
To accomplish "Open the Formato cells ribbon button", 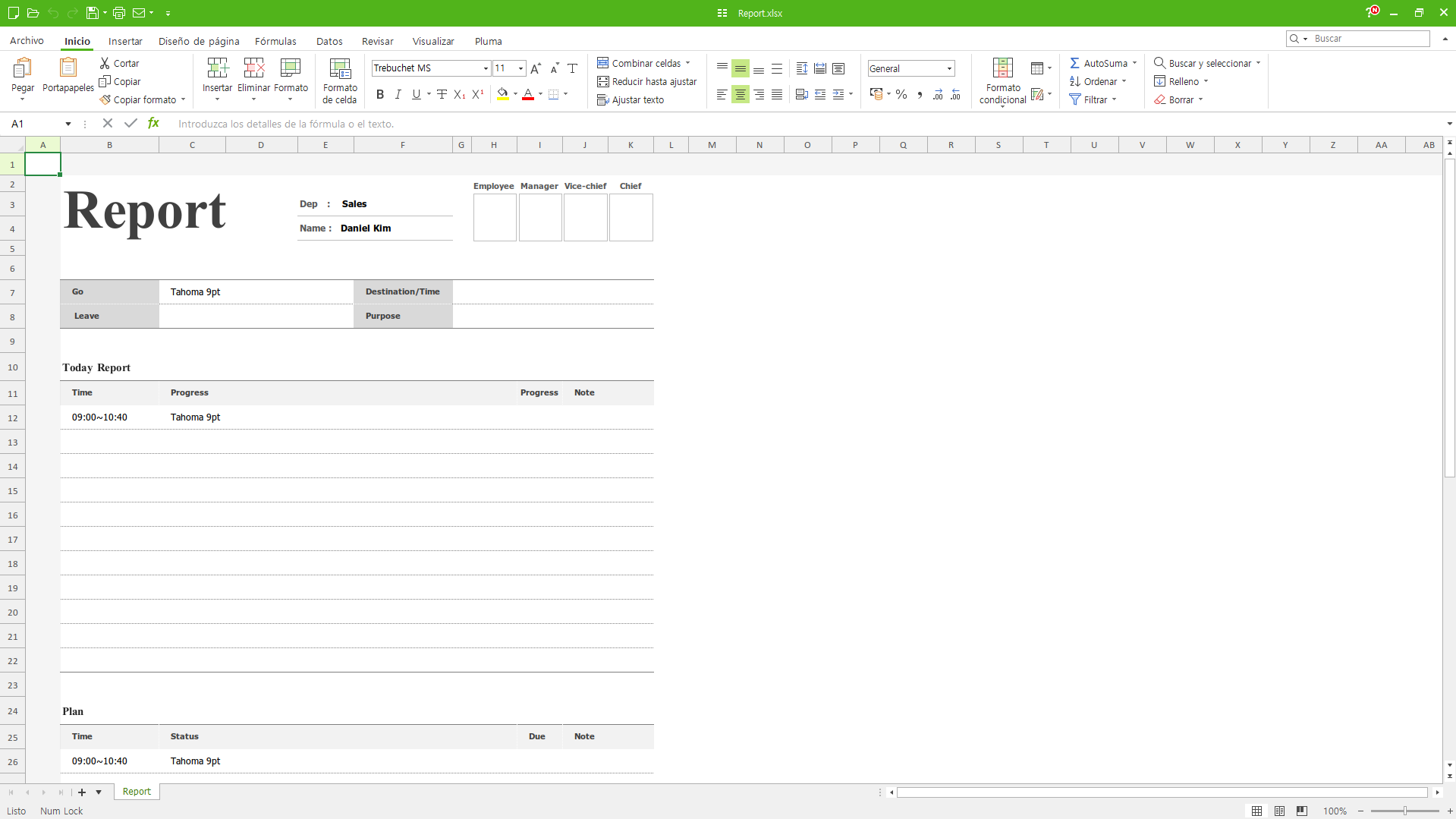I will tap(291, 78).
